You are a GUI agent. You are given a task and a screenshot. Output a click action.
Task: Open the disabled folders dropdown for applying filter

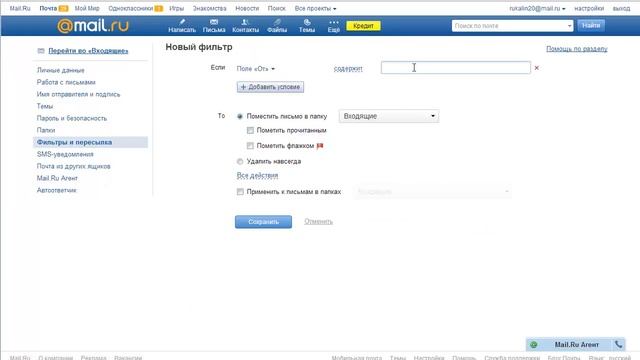(x=433, y=191)
